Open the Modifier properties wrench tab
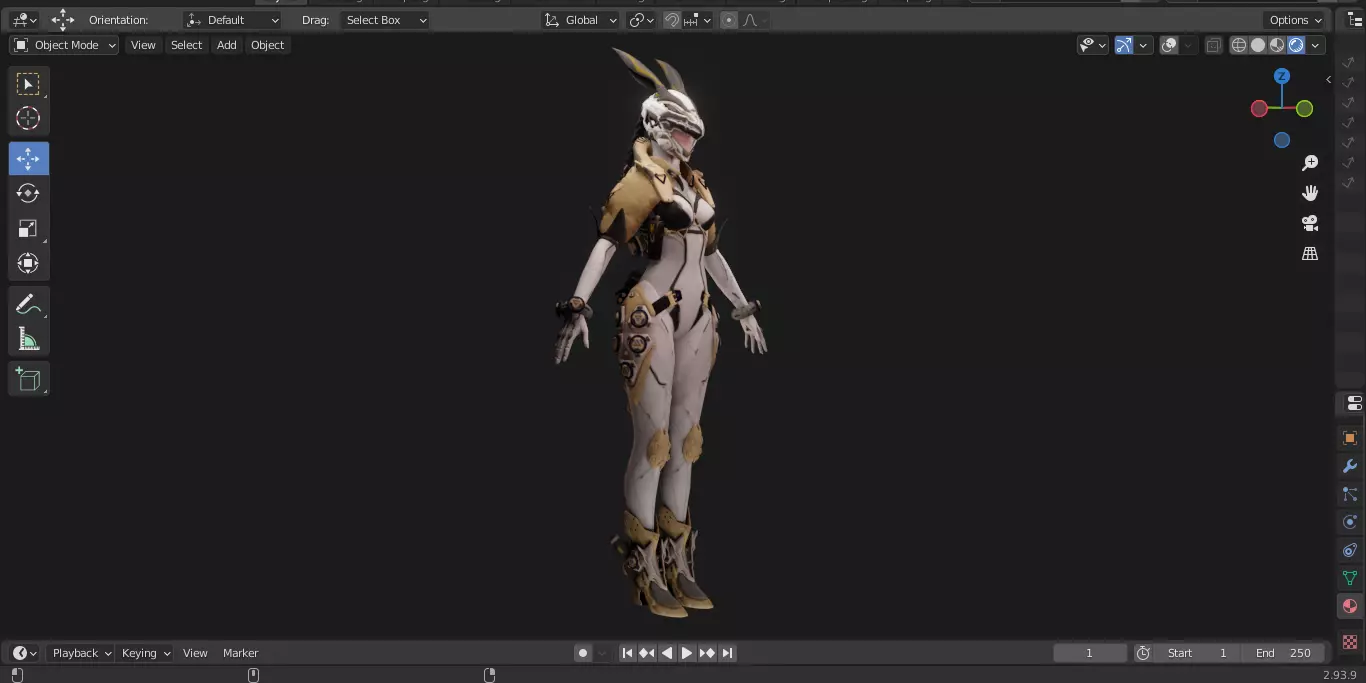Viewport: 1366px width, 683px height. (1350, 466)
